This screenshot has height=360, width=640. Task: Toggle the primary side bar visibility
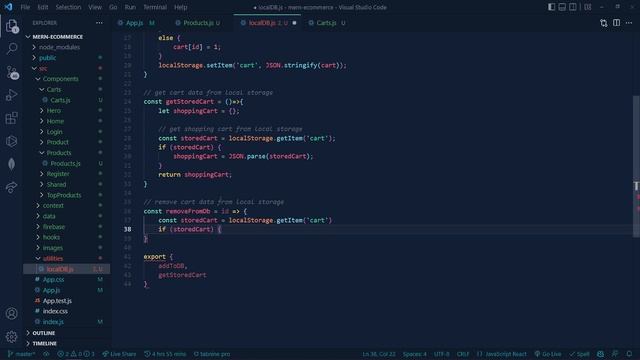[x=551, y=7]
